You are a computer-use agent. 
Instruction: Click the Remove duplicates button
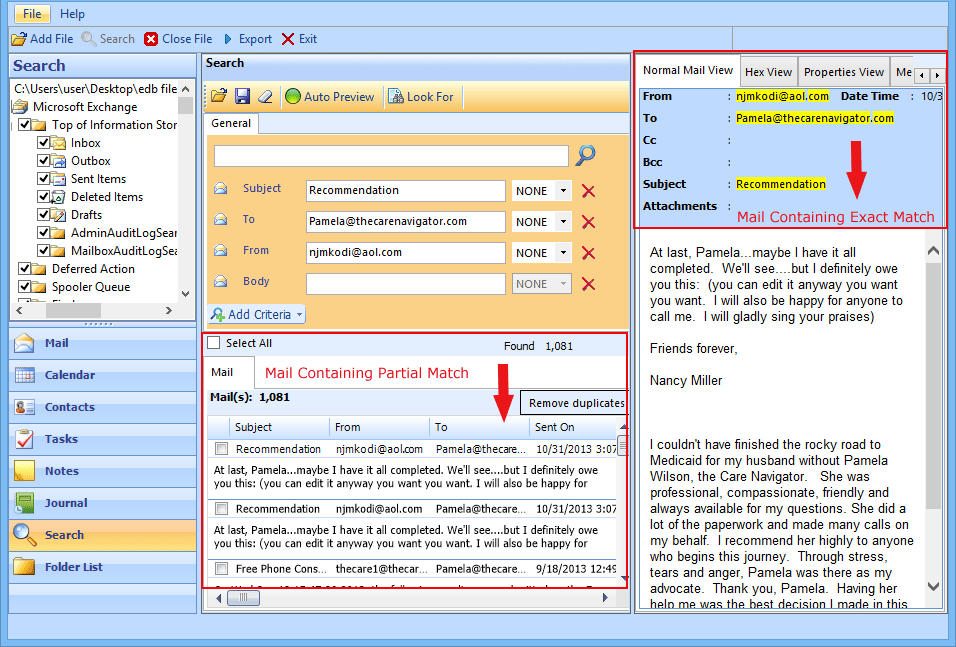576,403
